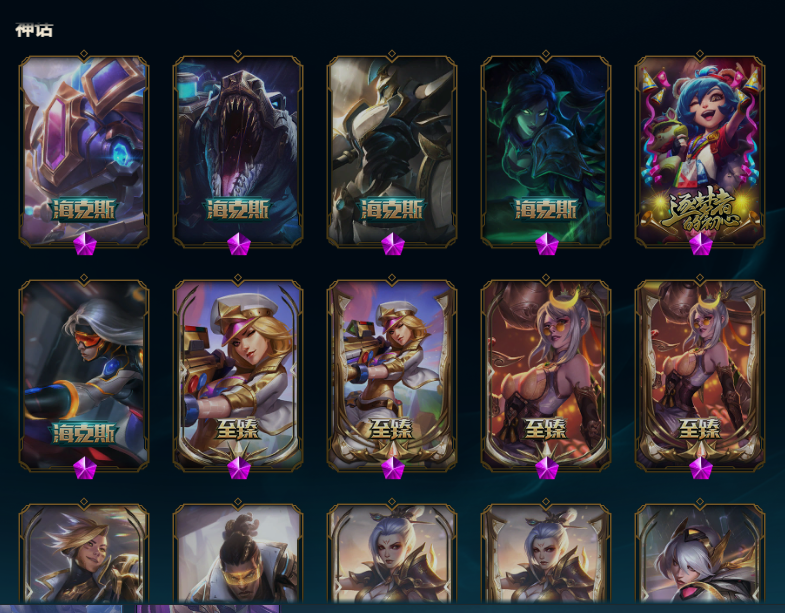785x613 pixels.
Task: Click purple gem under plain-border gunner 至臻 card
Action: coord(239,468)
